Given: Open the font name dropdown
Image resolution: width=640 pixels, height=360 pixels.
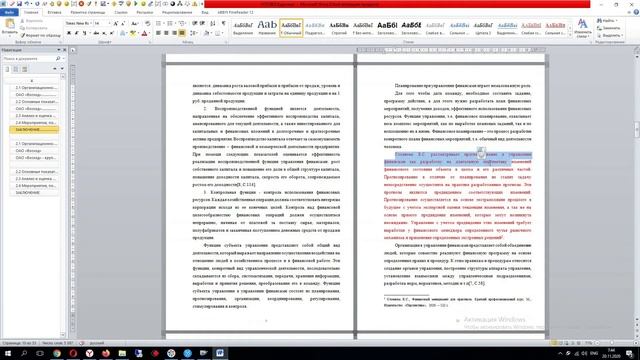Looking at the screenshot, I should click(91, 24).
